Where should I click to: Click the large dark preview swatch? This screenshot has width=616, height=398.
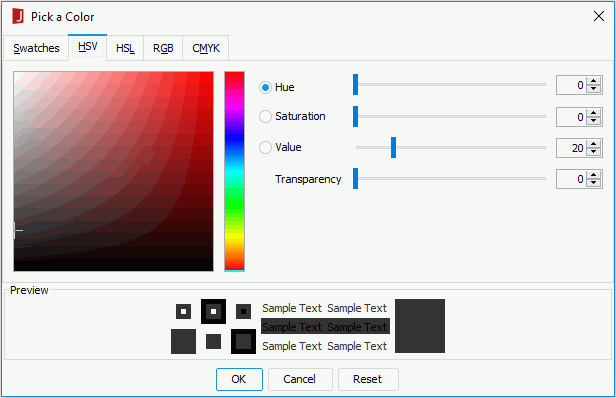click(x=420, y=326)
